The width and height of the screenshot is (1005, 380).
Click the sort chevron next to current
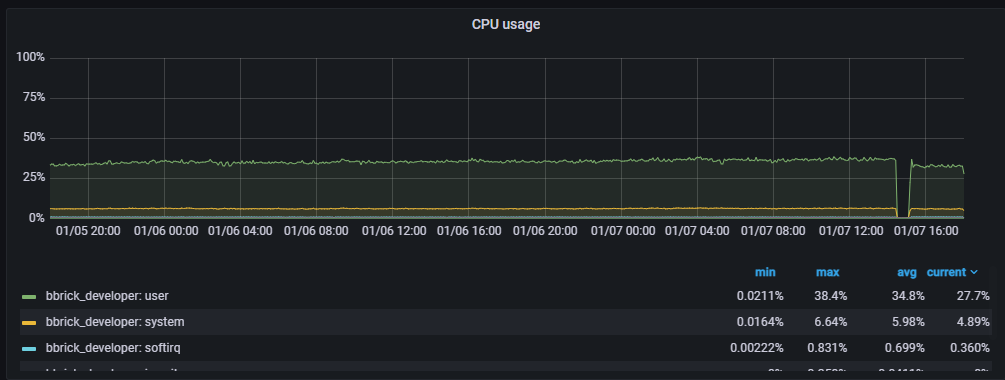coord(974,272)
